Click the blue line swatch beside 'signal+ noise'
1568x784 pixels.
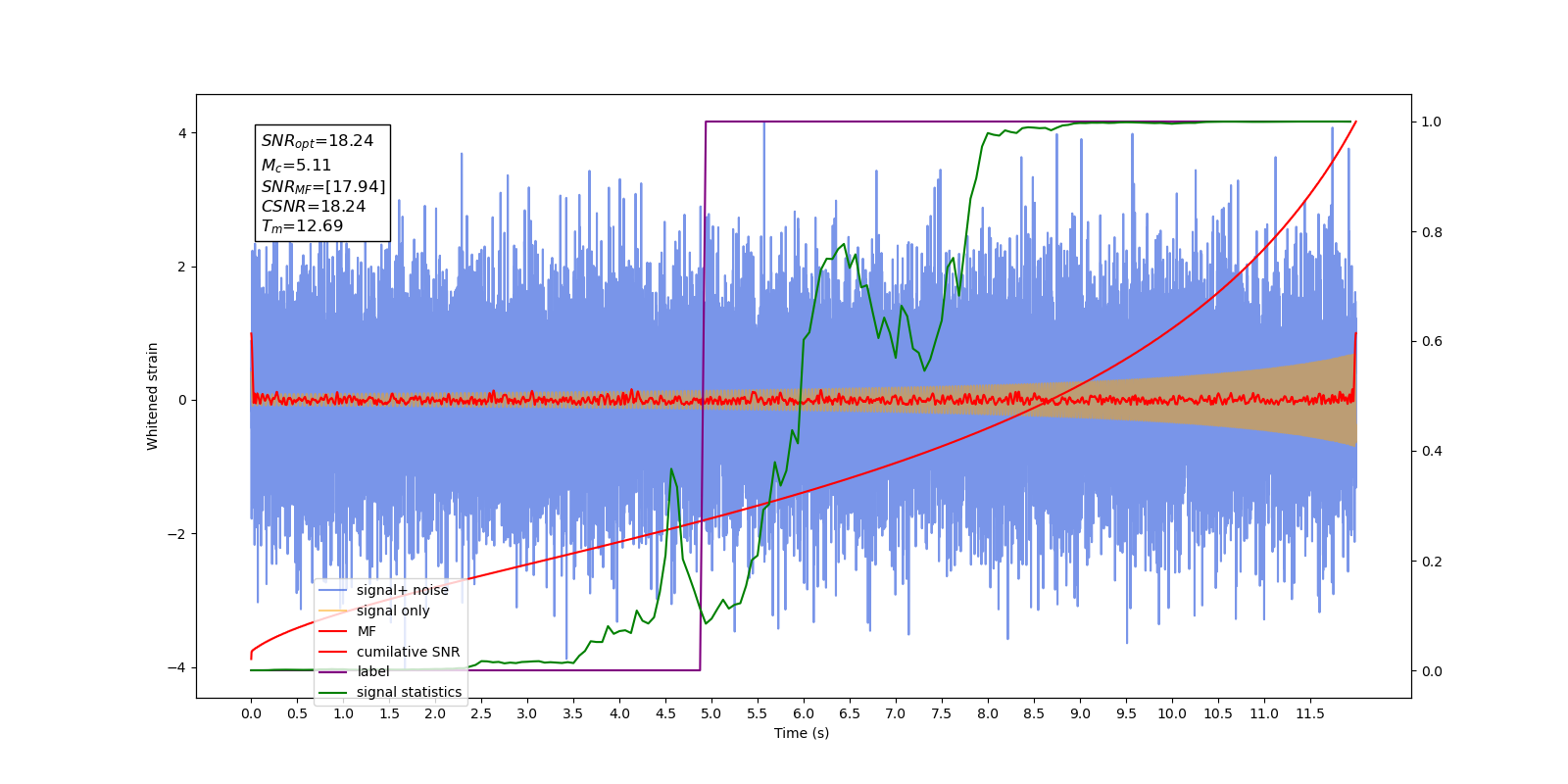tap(333, 590)
